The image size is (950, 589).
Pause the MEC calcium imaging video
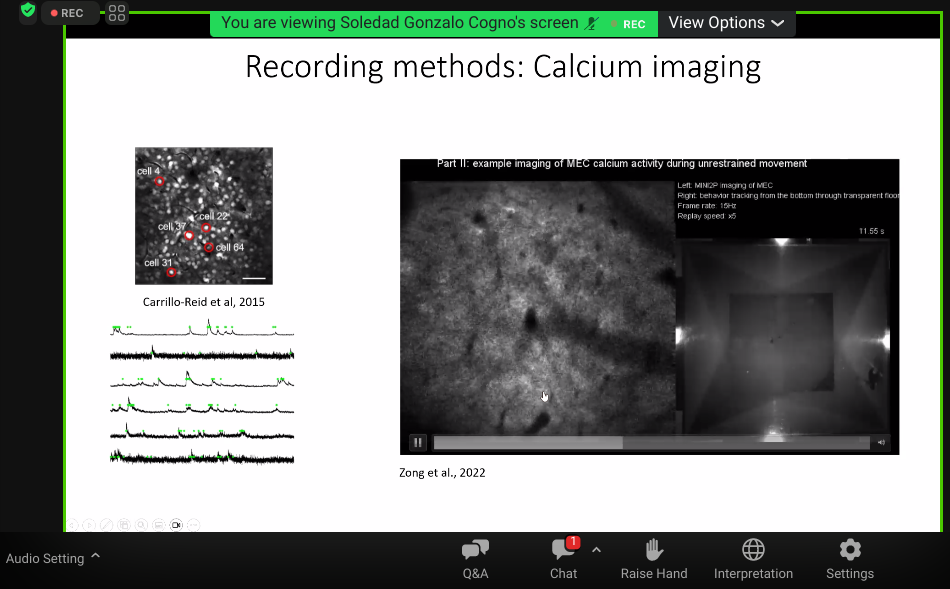(x=418, y=442)
